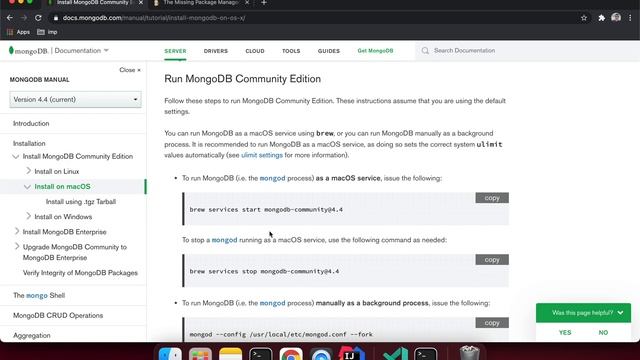Follow the ulimit settings link
640x360 pixels.
(262, 155)
